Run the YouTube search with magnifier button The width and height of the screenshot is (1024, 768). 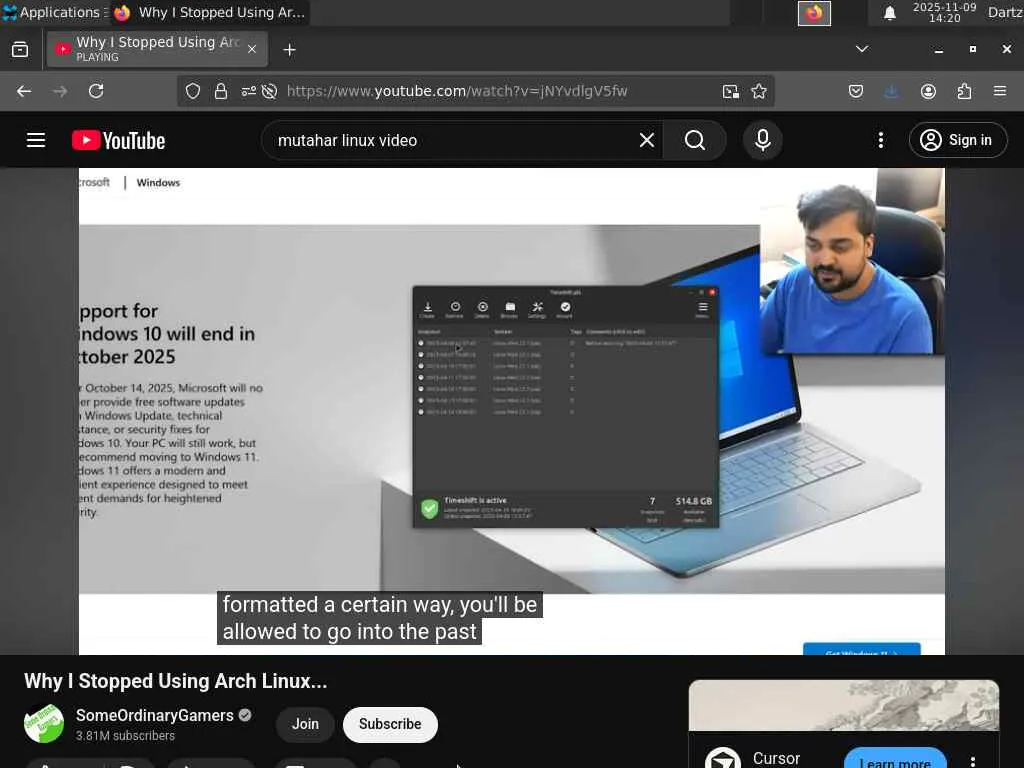click(x=695, y=140)
